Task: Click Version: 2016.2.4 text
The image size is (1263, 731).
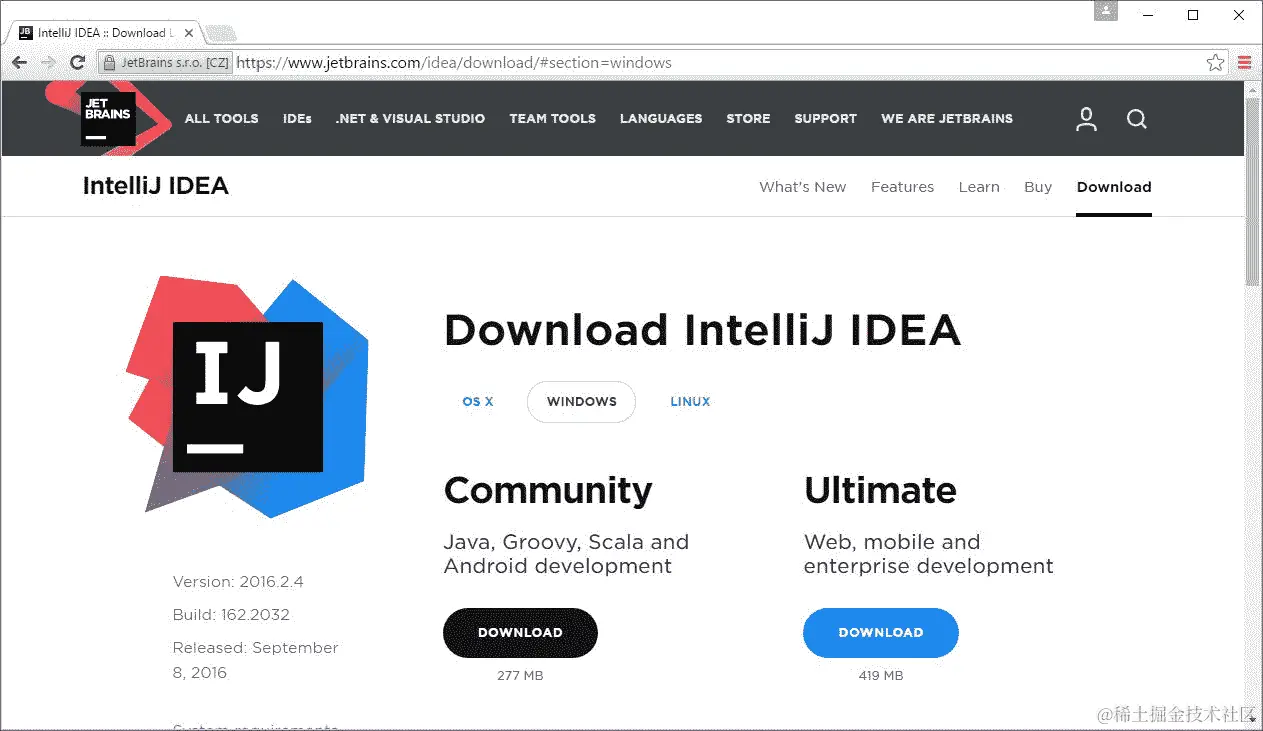Action: (x=238, y=581)
